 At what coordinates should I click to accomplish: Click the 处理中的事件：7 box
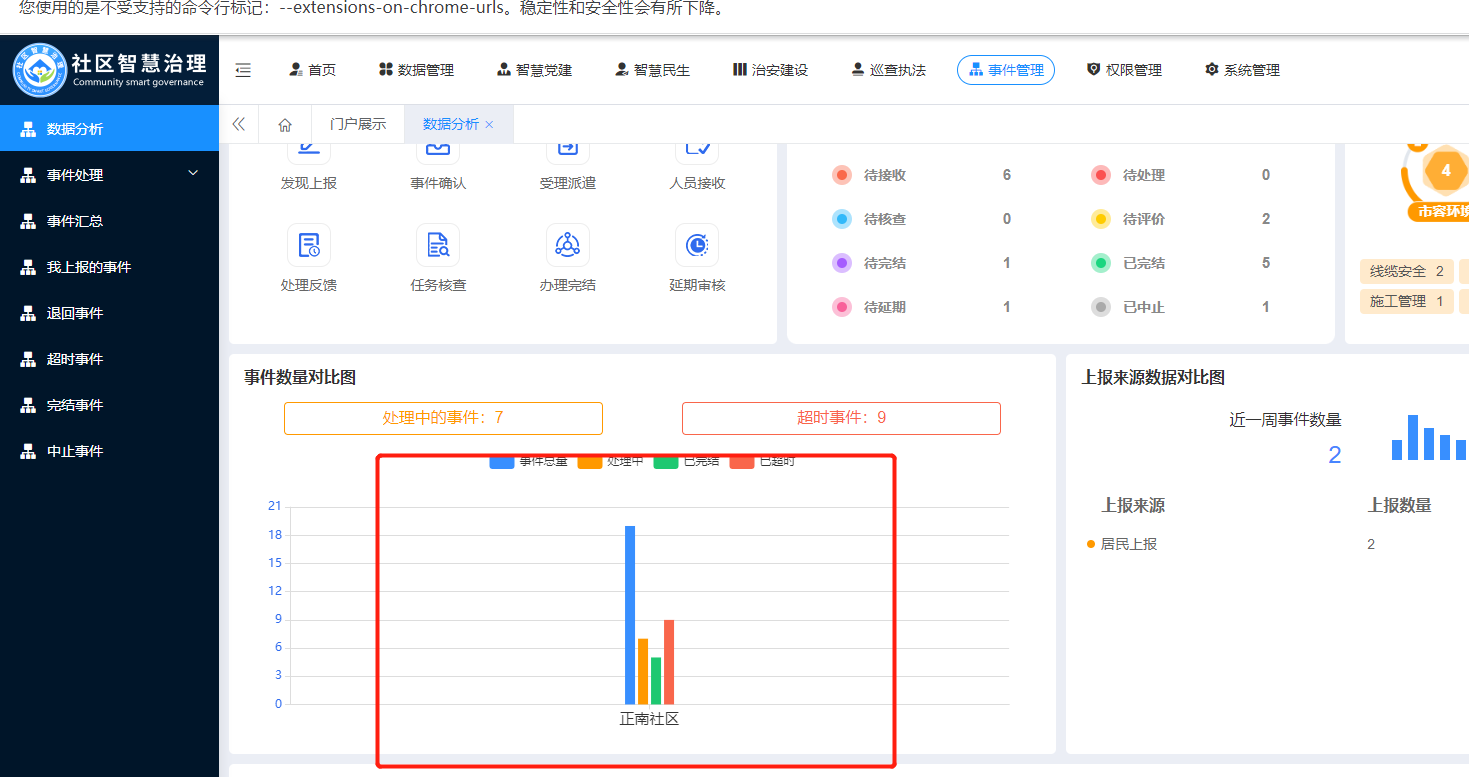tap(443, 418)
